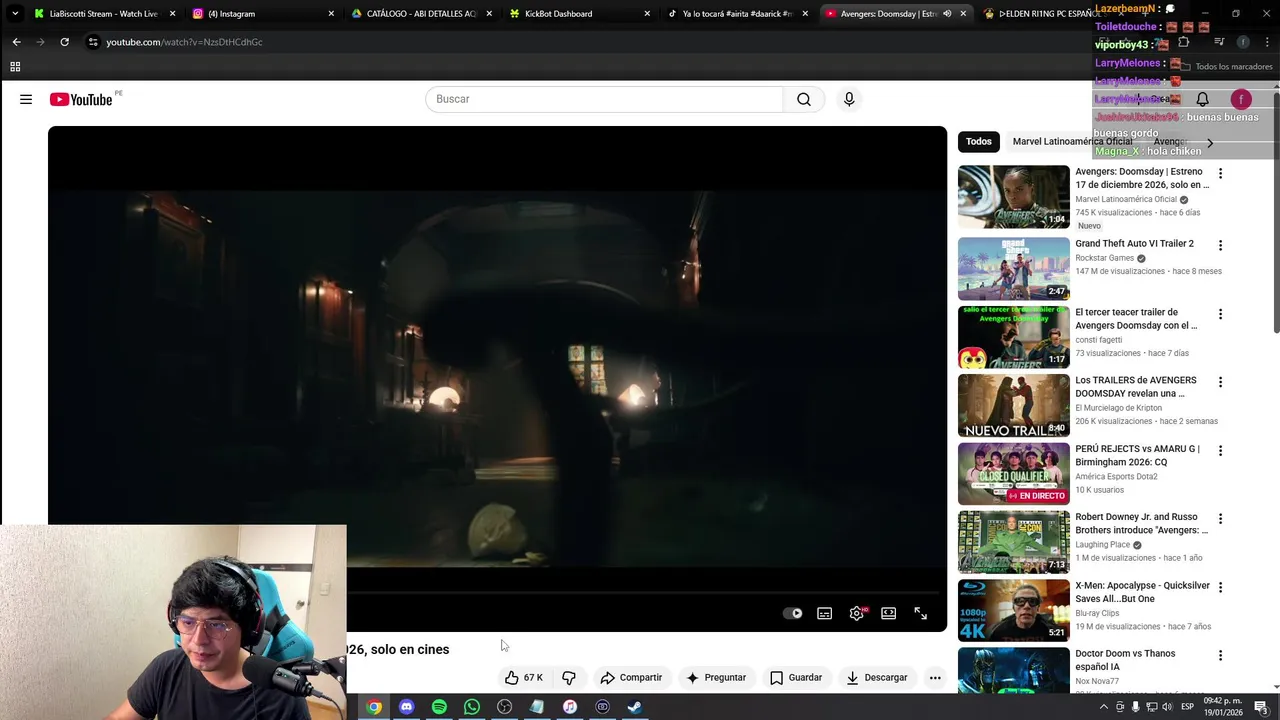
Task: Mute the Avengers tab audio speaker icon
Action: click(946, 14)
